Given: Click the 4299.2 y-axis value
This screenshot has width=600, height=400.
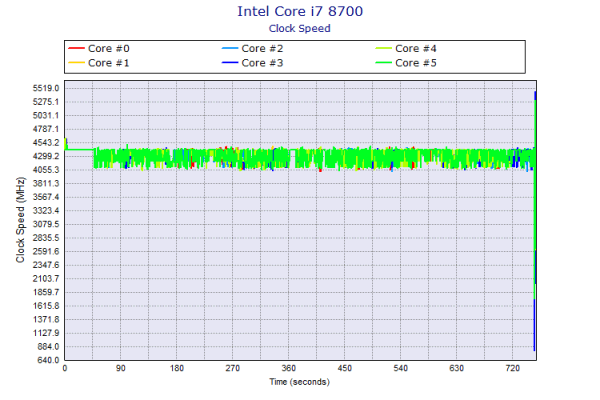Looking at the screenshot, I should (46, 156).
